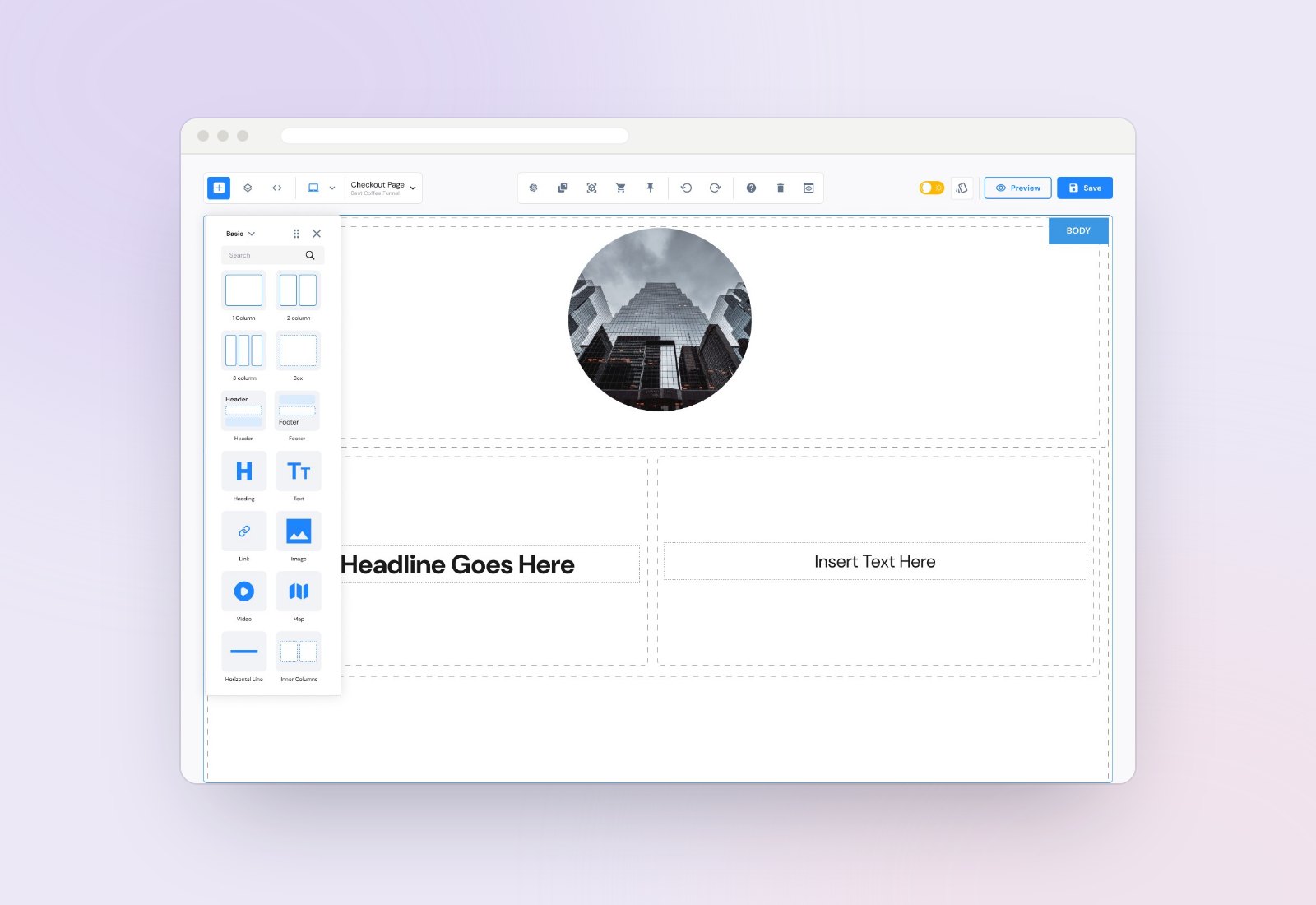The width and height of the screenshot is (1316, 905).
Task: Click the BODY label tag
Action: tap(1078, 230)
